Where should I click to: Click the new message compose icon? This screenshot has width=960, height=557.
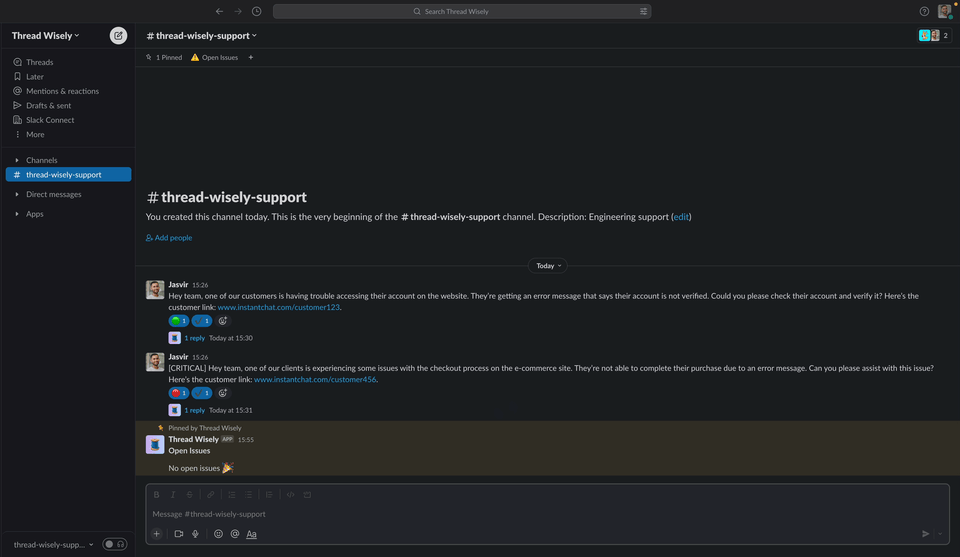(x=118, y=36)
